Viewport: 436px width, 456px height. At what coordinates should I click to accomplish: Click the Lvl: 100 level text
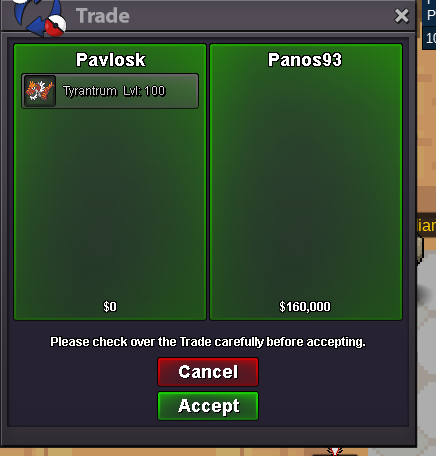144,91
